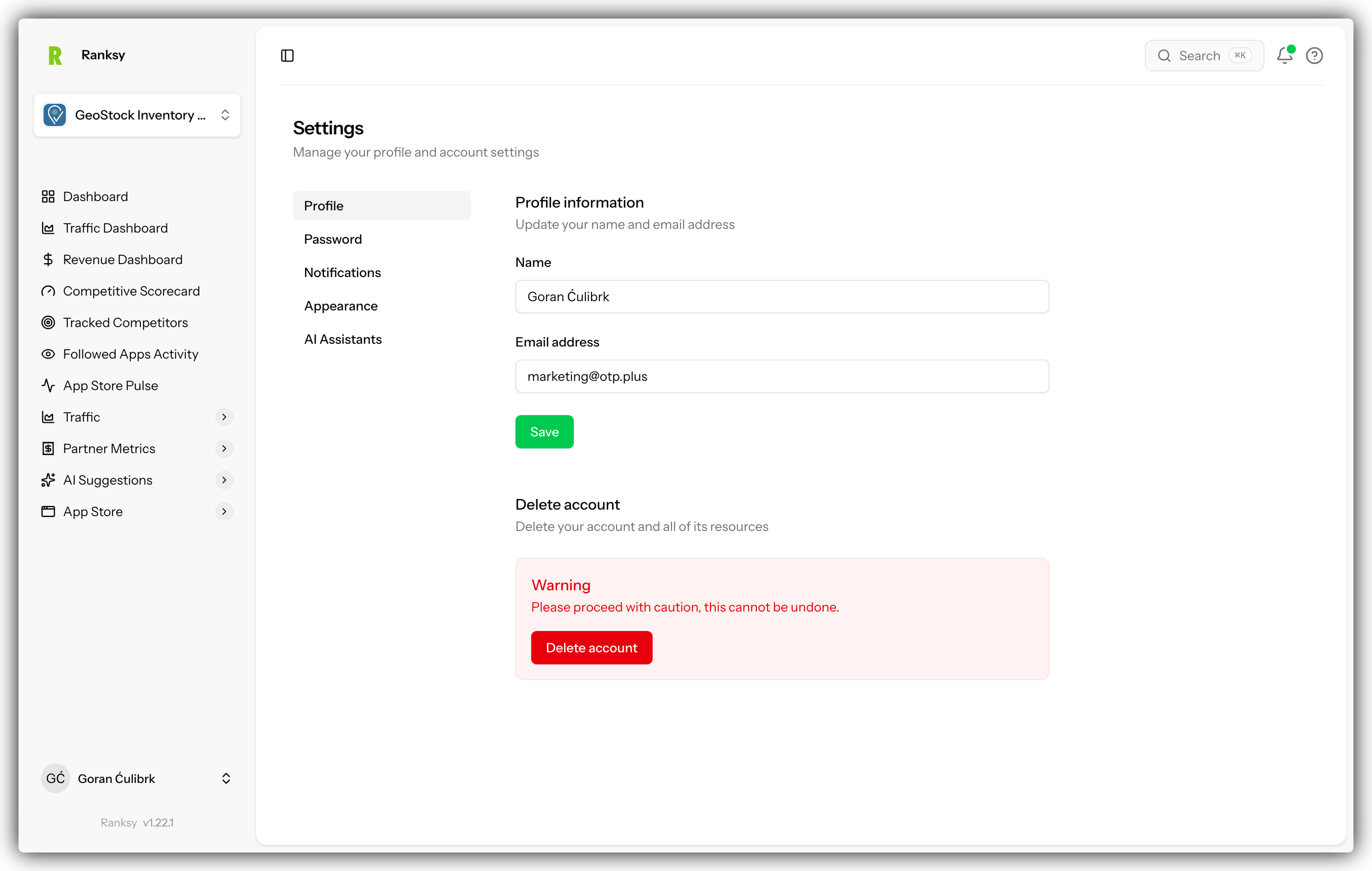
Task: Click the green Save button
Action: coord(544,432)
